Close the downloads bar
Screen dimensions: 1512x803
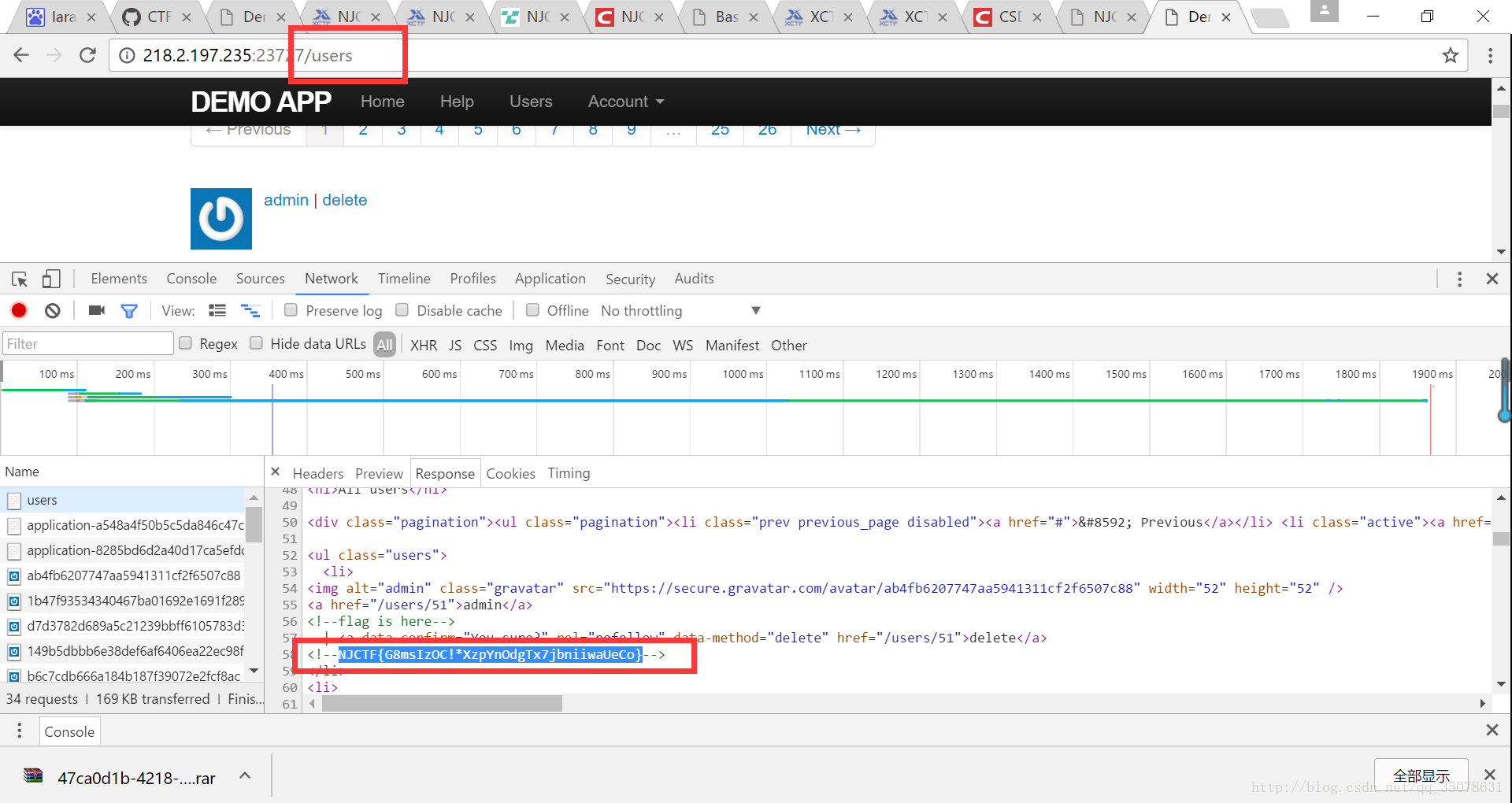point(1489,775)
